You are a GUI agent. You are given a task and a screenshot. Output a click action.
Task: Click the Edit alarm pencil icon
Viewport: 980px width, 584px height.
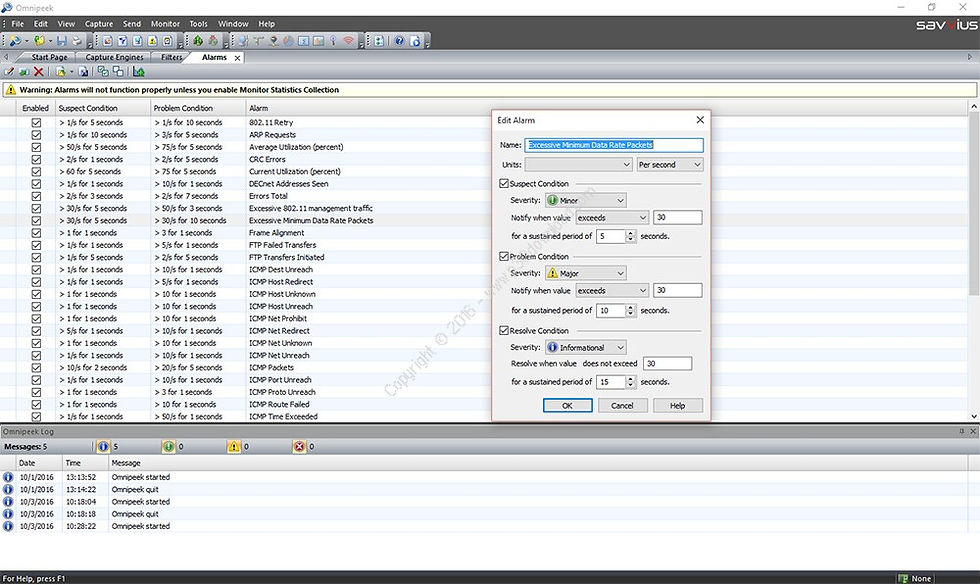point(9,72)
